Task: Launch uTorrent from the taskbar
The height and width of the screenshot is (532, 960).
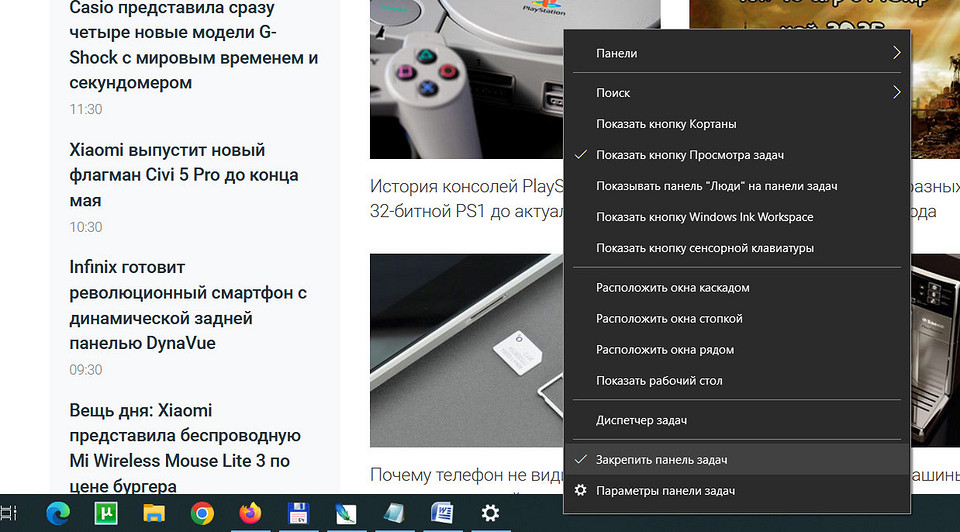Action: pos(106,513)
